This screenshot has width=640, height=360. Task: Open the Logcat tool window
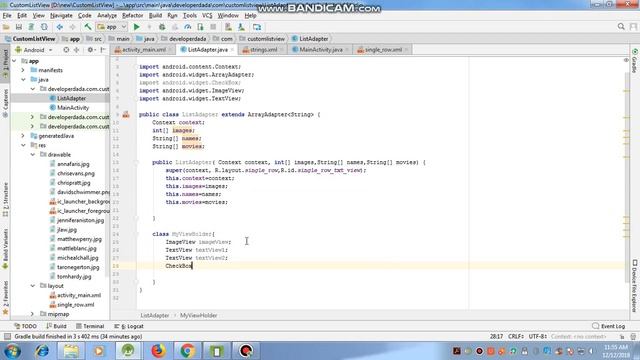point(129,326)
